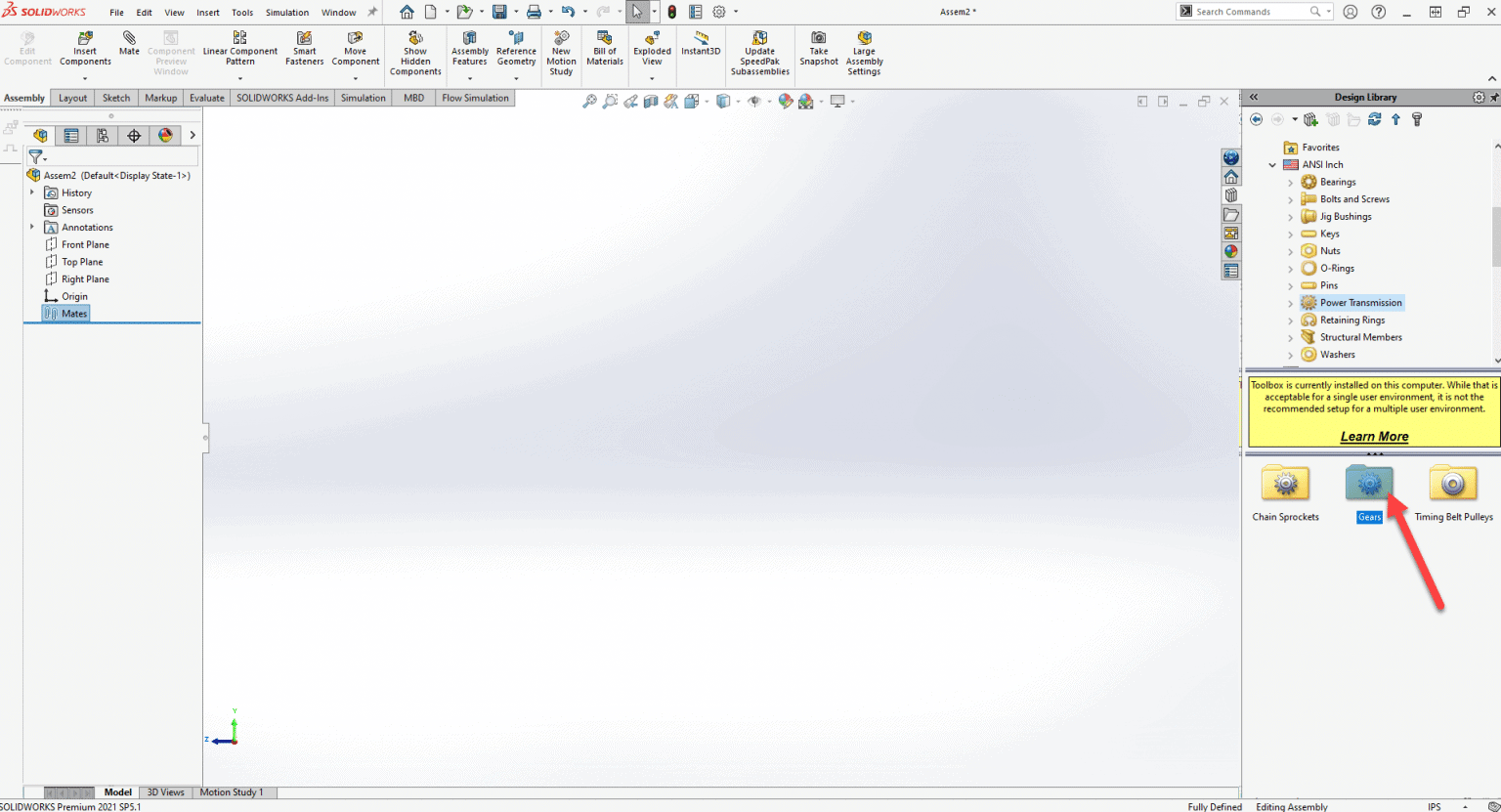This screenshot has width=1501, height=812.
Task: Expand FeatureManager tabs chevron
Action: (193, 136)
